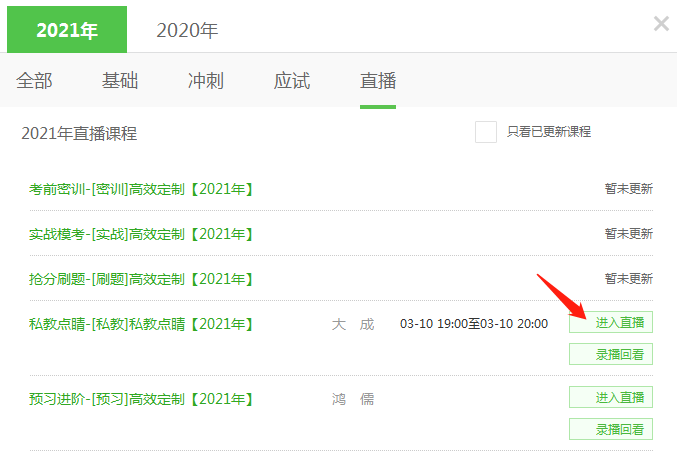Open 实战模考-[实战]高效定制 course link
The image size is (677, 459).
coord(141,234)
